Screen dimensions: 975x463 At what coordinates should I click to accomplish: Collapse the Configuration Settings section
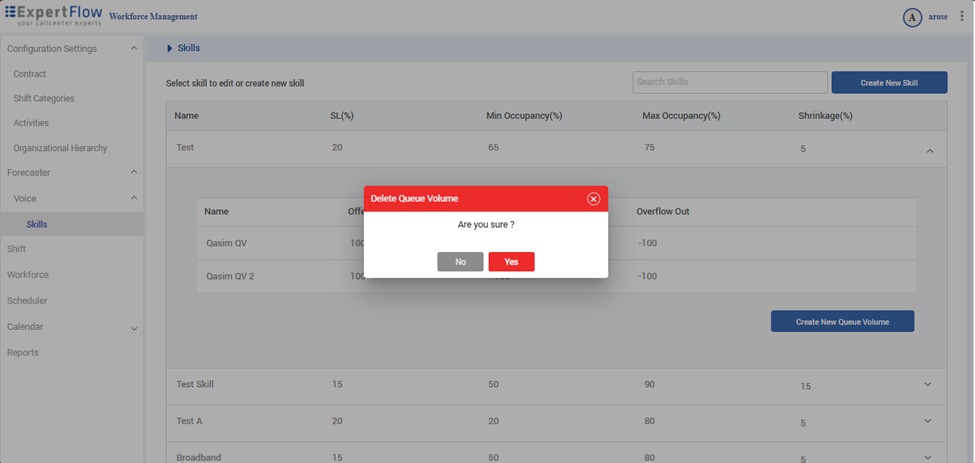click(x=134, y=49)
